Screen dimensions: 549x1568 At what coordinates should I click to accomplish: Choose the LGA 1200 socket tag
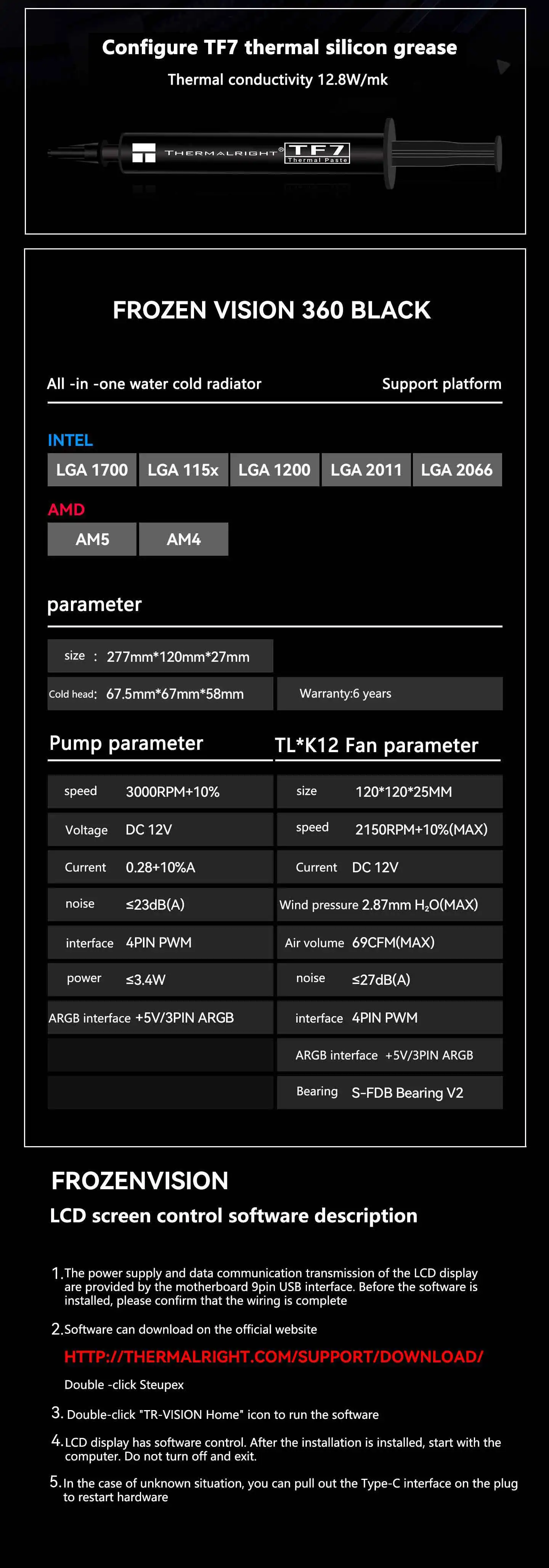pos(274,470)
